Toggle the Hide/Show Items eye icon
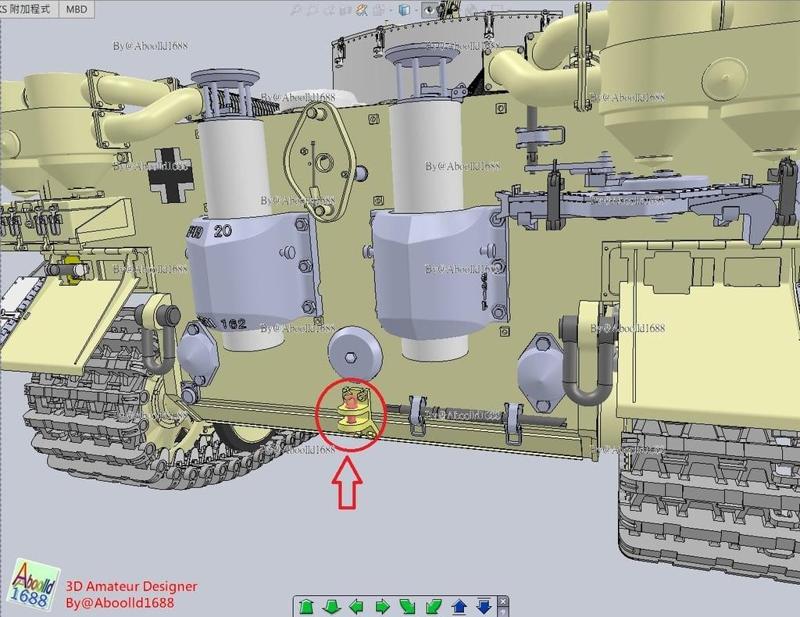 click(430, 10)
